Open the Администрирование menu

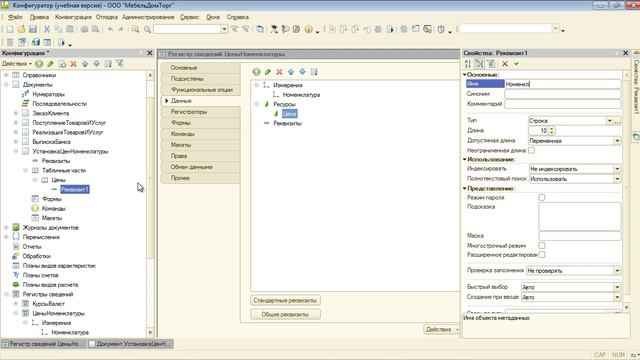coord(148,17)
